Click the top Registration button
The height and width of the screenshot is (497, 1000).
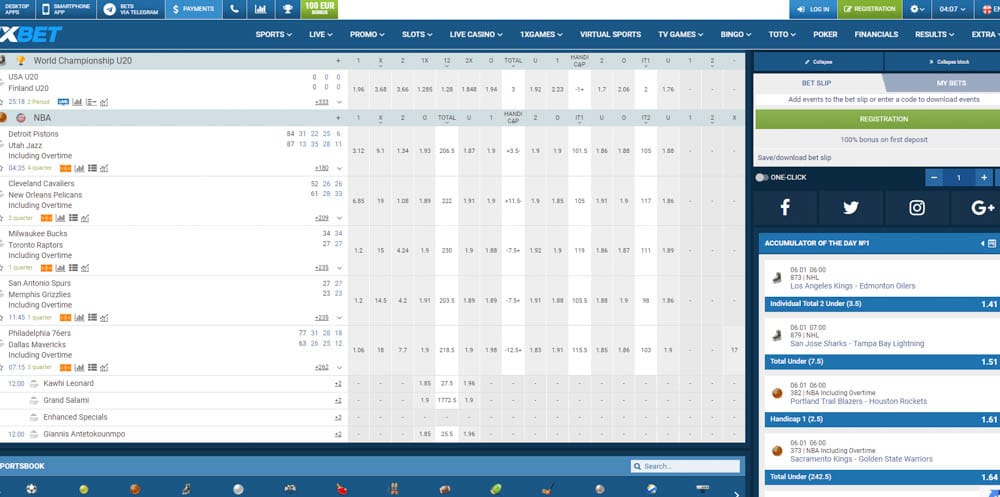[x=869, y=9]
